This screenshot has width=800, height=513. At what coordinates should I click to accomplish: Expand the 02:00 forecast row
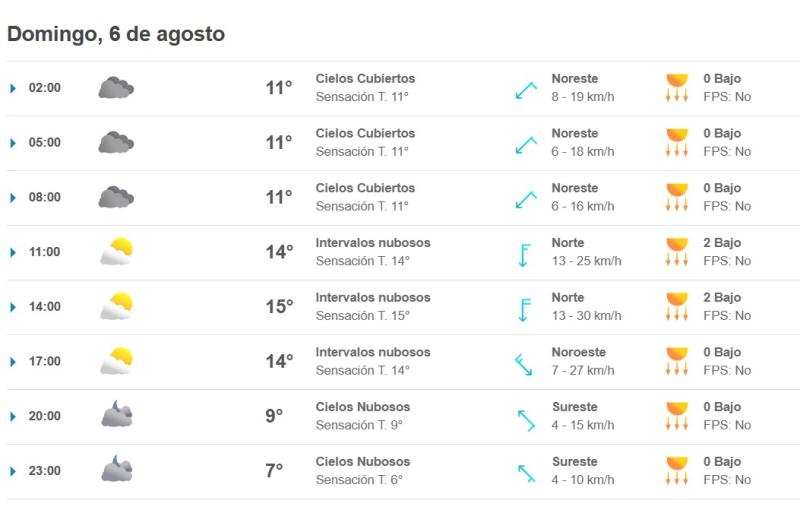click(13, 88)
